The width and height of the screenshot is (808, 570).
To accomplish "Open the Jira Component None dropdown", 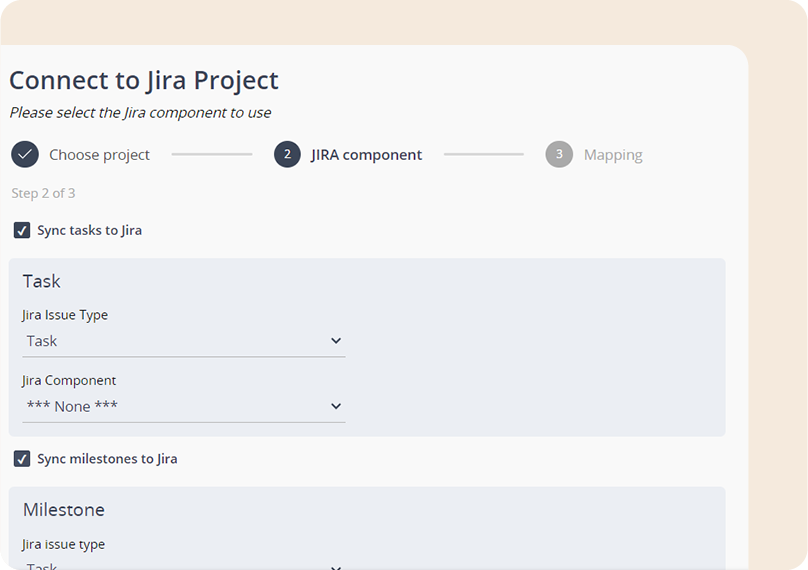I will (184, 407).
